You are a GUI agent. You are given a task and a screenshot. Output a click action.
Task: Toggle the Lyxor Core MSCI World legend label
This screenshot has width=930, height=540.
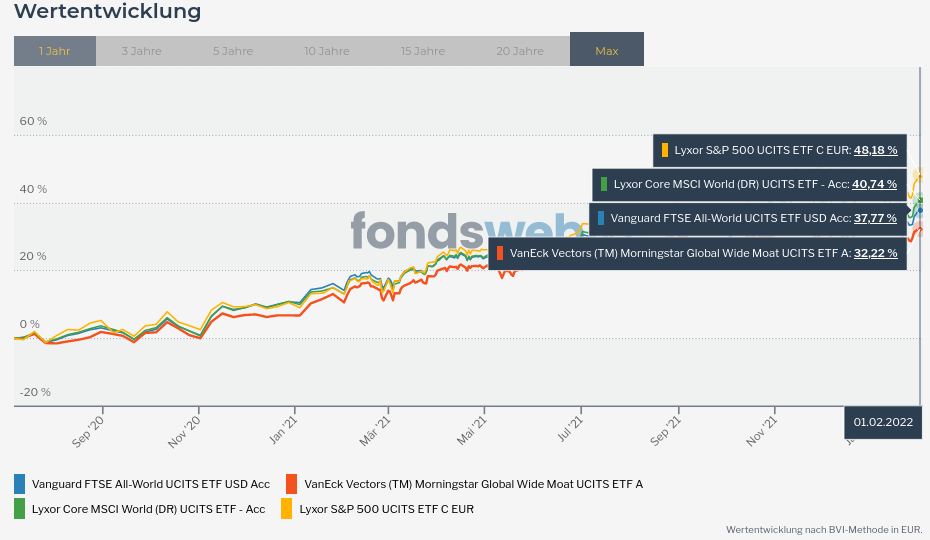click(x=148, y=509)
